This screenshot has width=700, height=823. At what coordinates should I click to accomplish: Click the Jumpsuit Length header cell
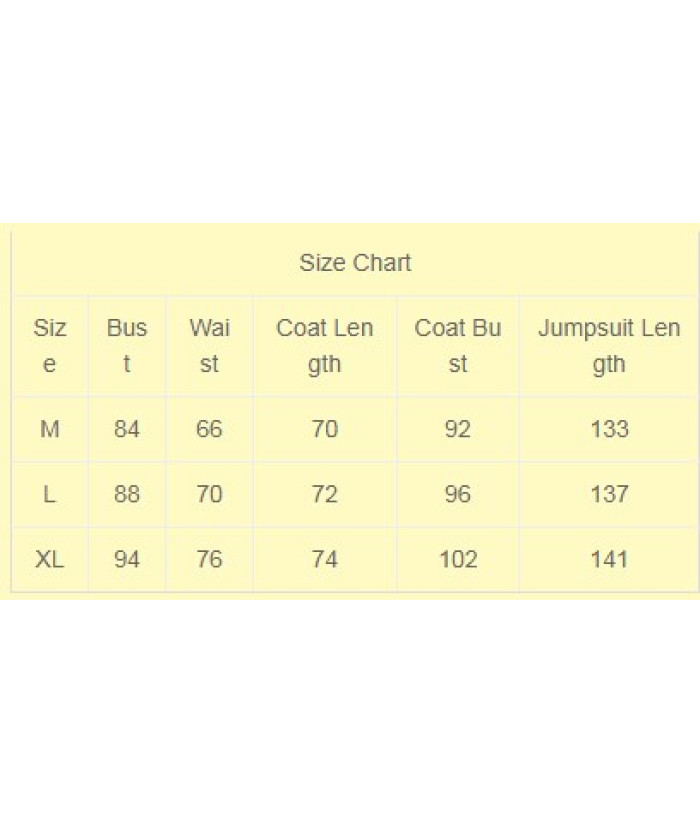609,346
